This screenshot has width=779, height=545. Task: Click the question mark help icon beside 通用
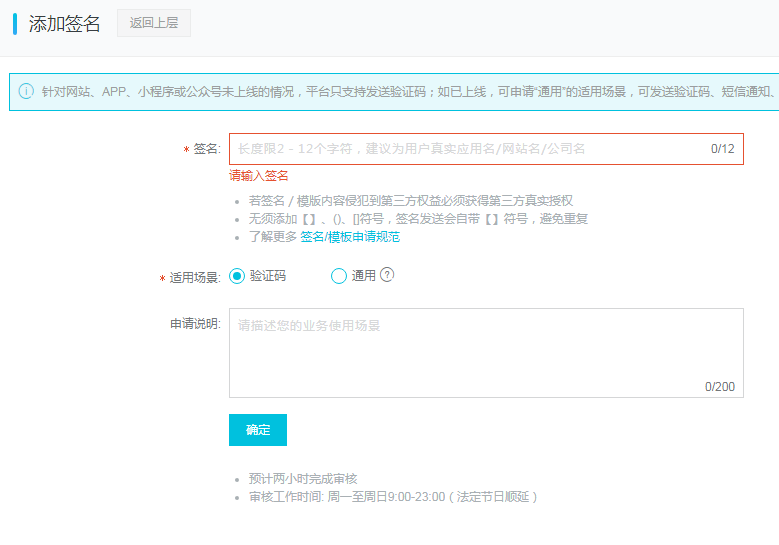[387, 275]
